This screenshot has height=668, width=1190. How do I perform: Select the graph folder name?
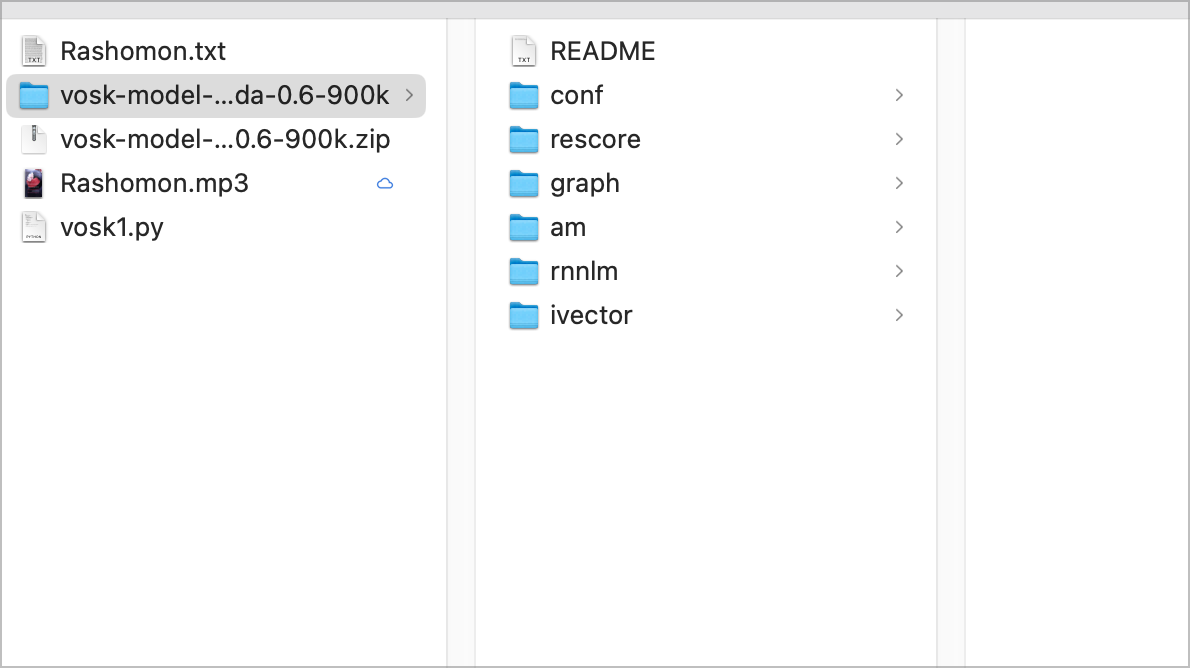[x=584, y=184]
